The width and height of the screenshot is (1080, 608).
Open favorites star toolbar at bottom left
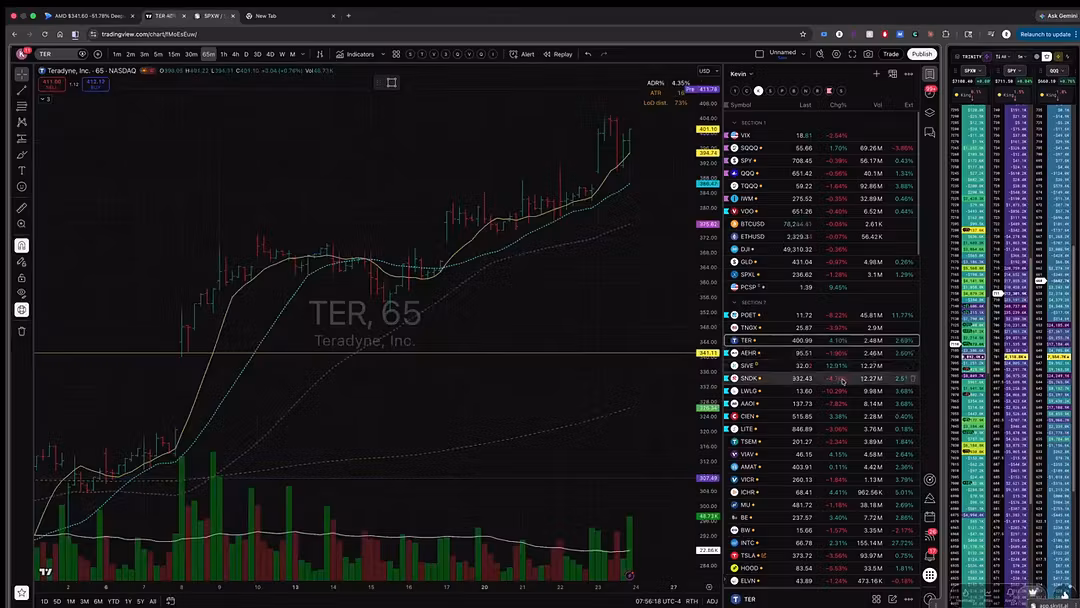[21, 592]
